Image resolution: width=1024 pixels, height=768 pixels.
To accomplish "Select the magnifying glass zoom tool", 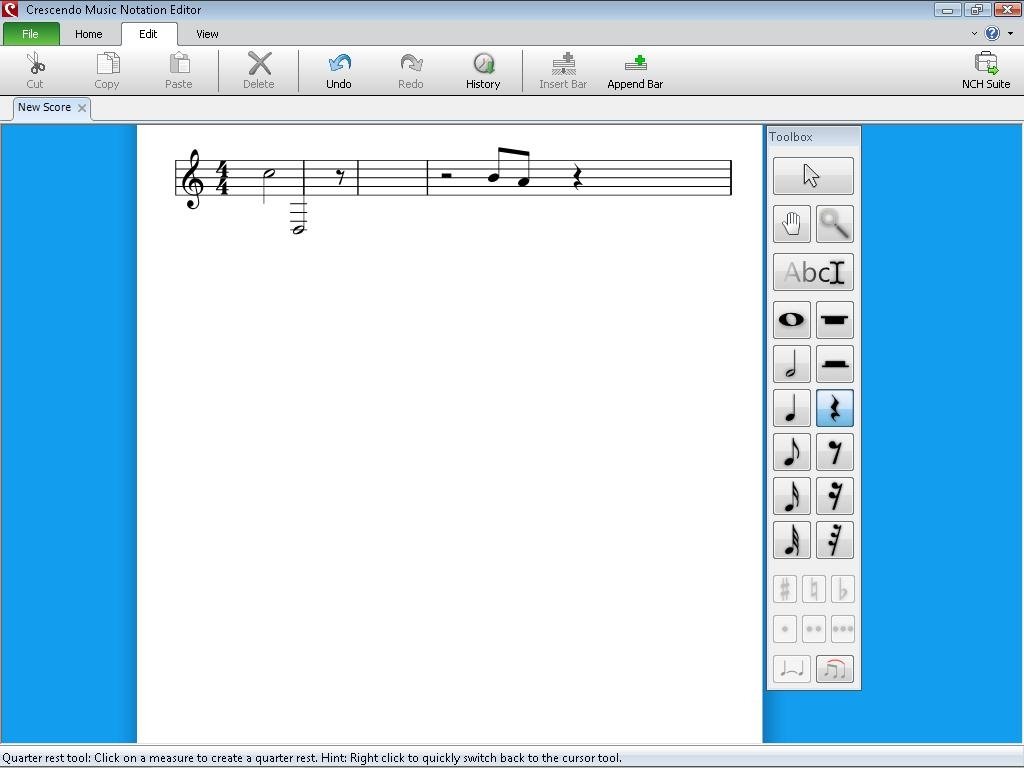I will point(835,224).
